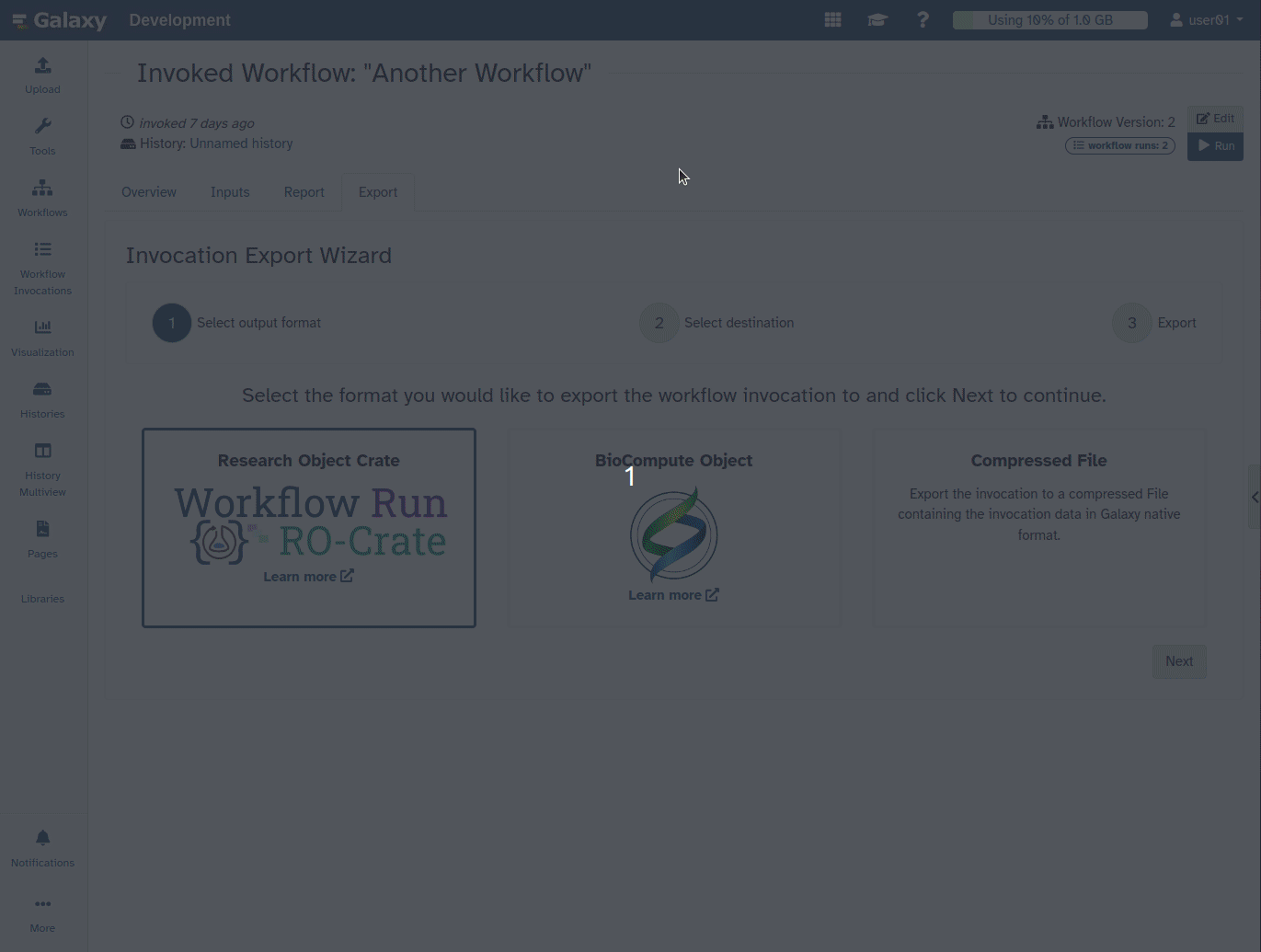Viewport: 1261px width, 952px height.
Task: Open the user01 account dropdown
Action: click(1206, 20)
